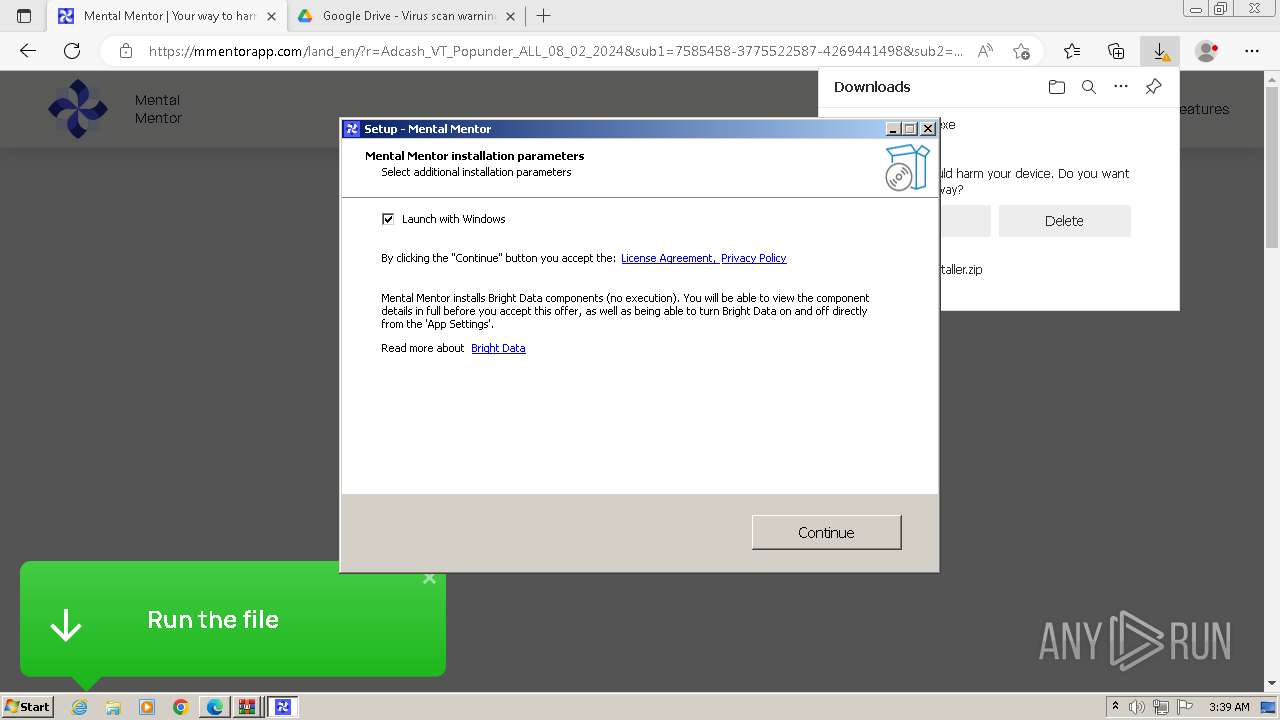Open the Windows Start menu
The image size is (1280, 720).
pyautogui.click(x=27, y=706)
